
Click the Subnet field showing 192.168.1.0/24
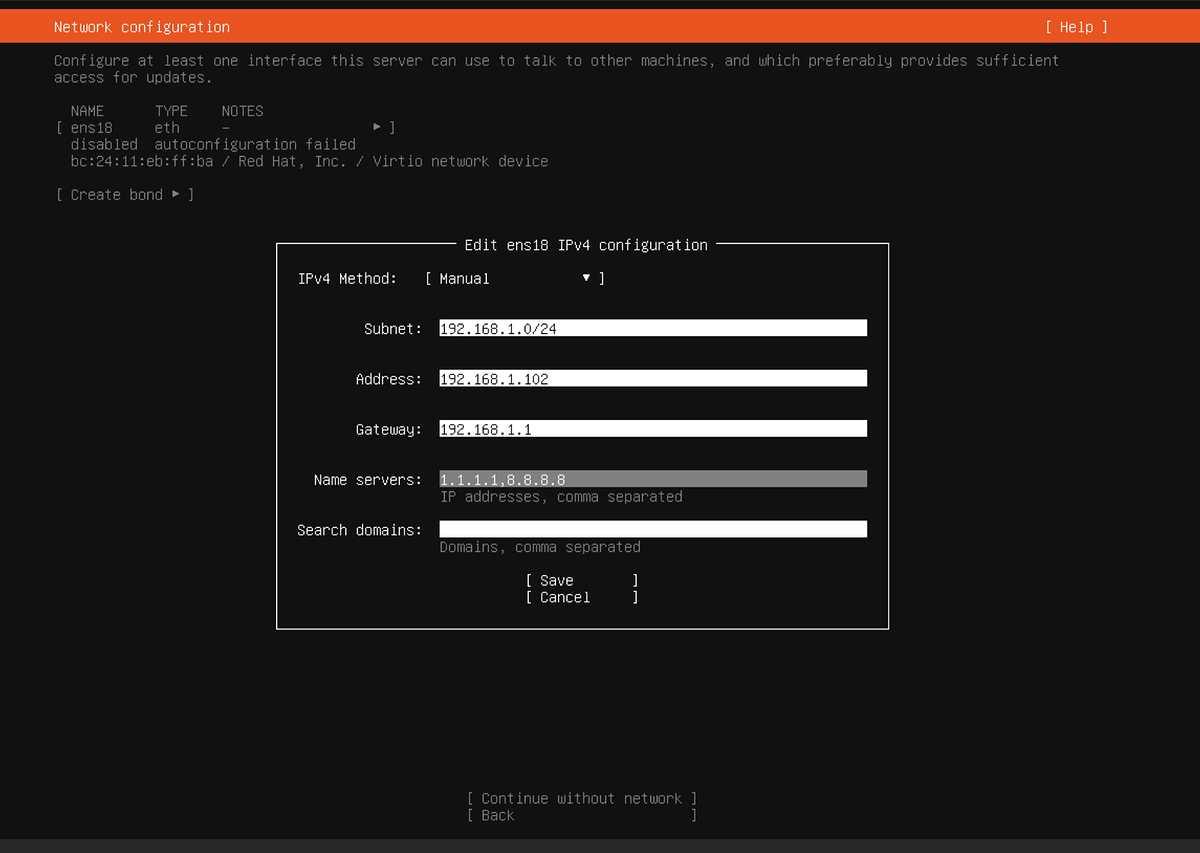(652, 327)
